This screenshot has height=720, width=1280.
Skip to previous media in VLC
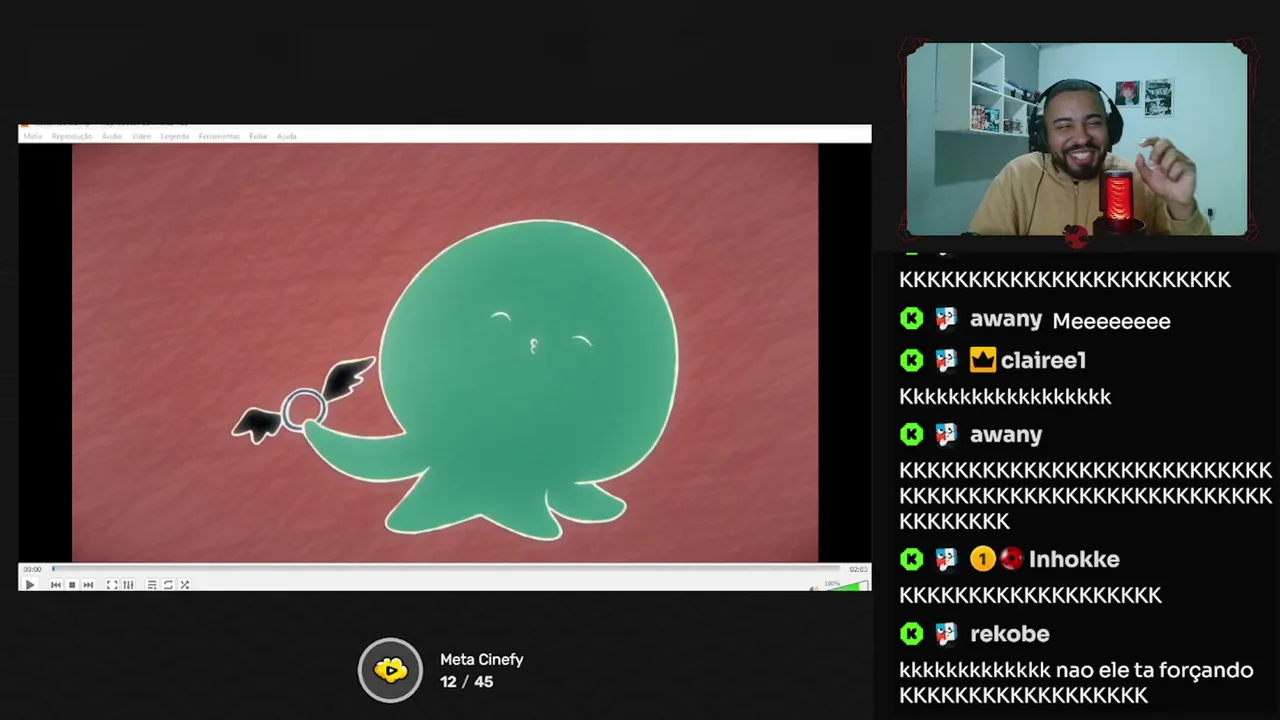[x=56, y=585]
